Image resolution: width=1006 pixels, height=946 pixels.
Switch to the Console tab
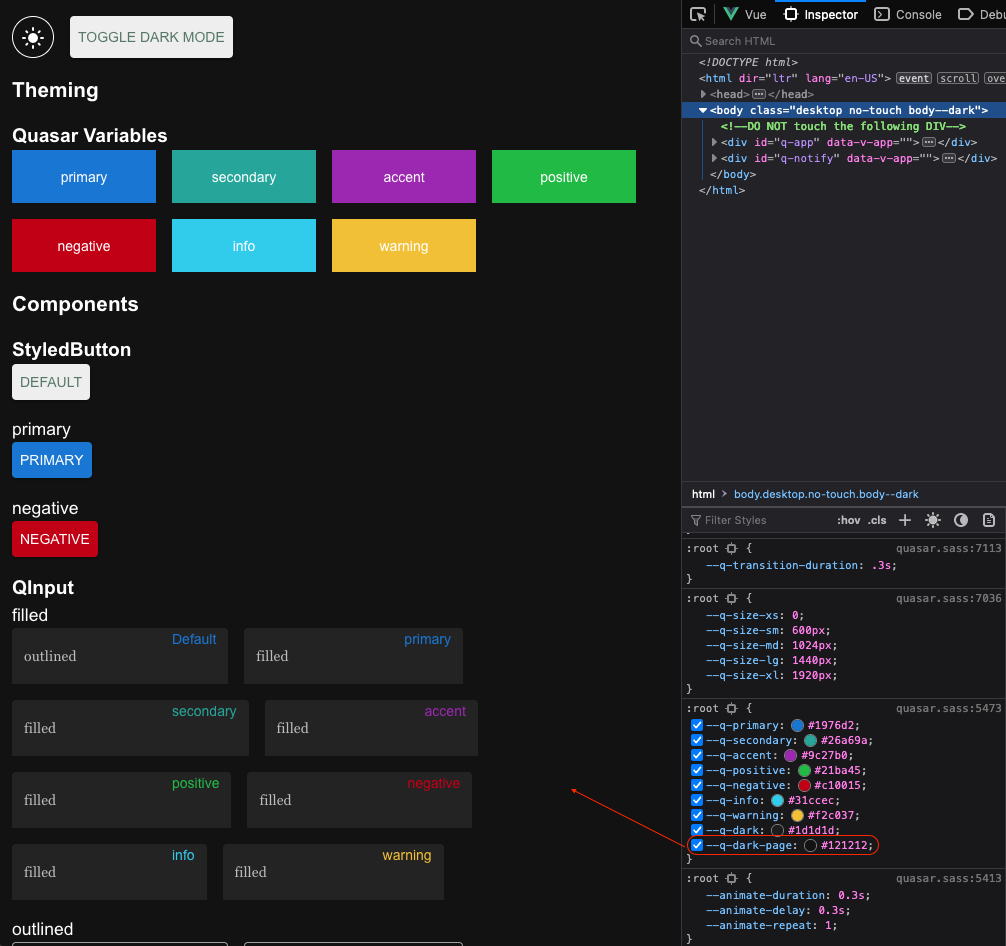click(x=906, y=14)
